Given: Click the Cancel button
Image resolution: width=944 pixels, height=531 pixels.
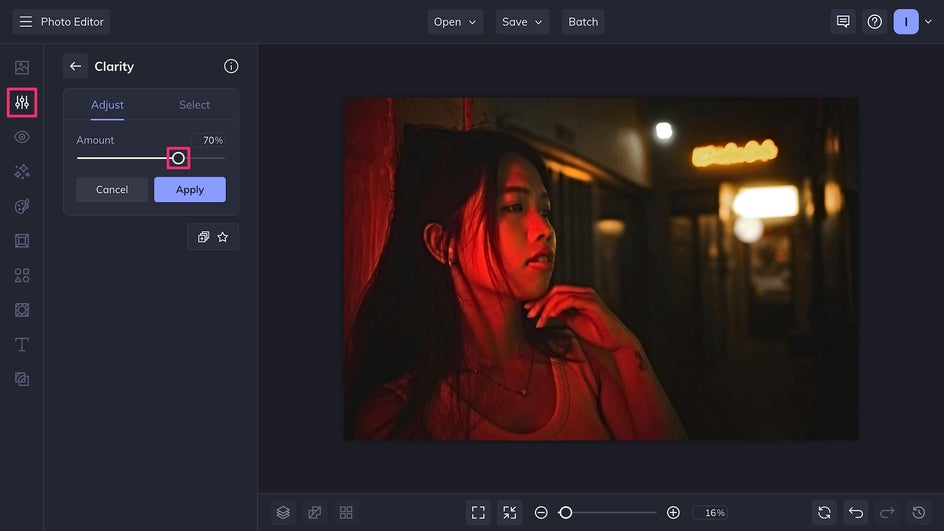Looking at the screenshot, I should (112, 190).
